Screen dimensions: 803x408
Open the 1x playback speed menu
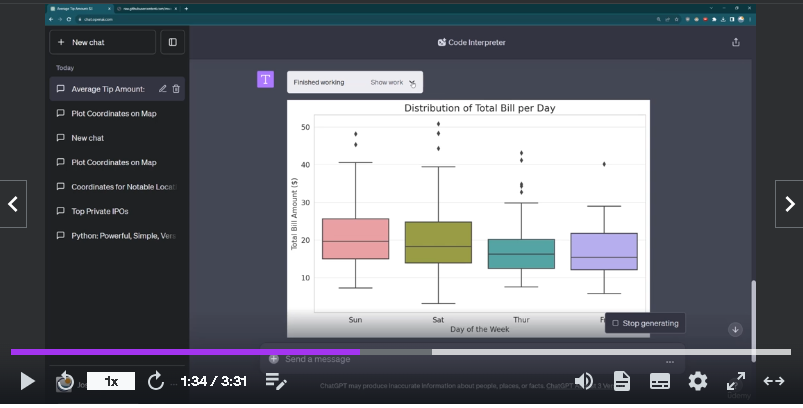[111, 381]
